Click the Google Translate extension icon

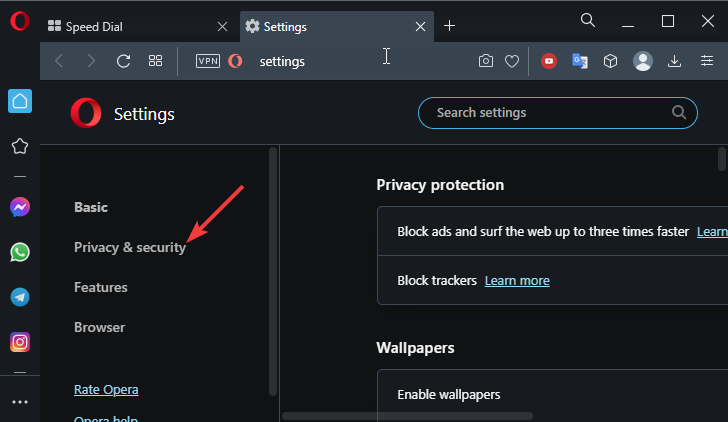[579, 61]
